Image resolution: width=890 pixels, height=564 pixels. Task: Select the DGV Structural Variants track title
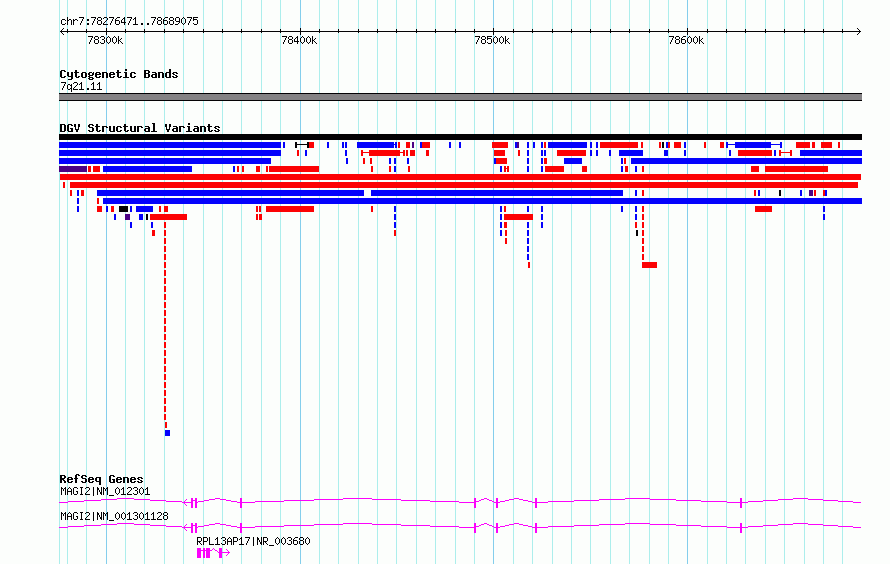tap(140, 128)
